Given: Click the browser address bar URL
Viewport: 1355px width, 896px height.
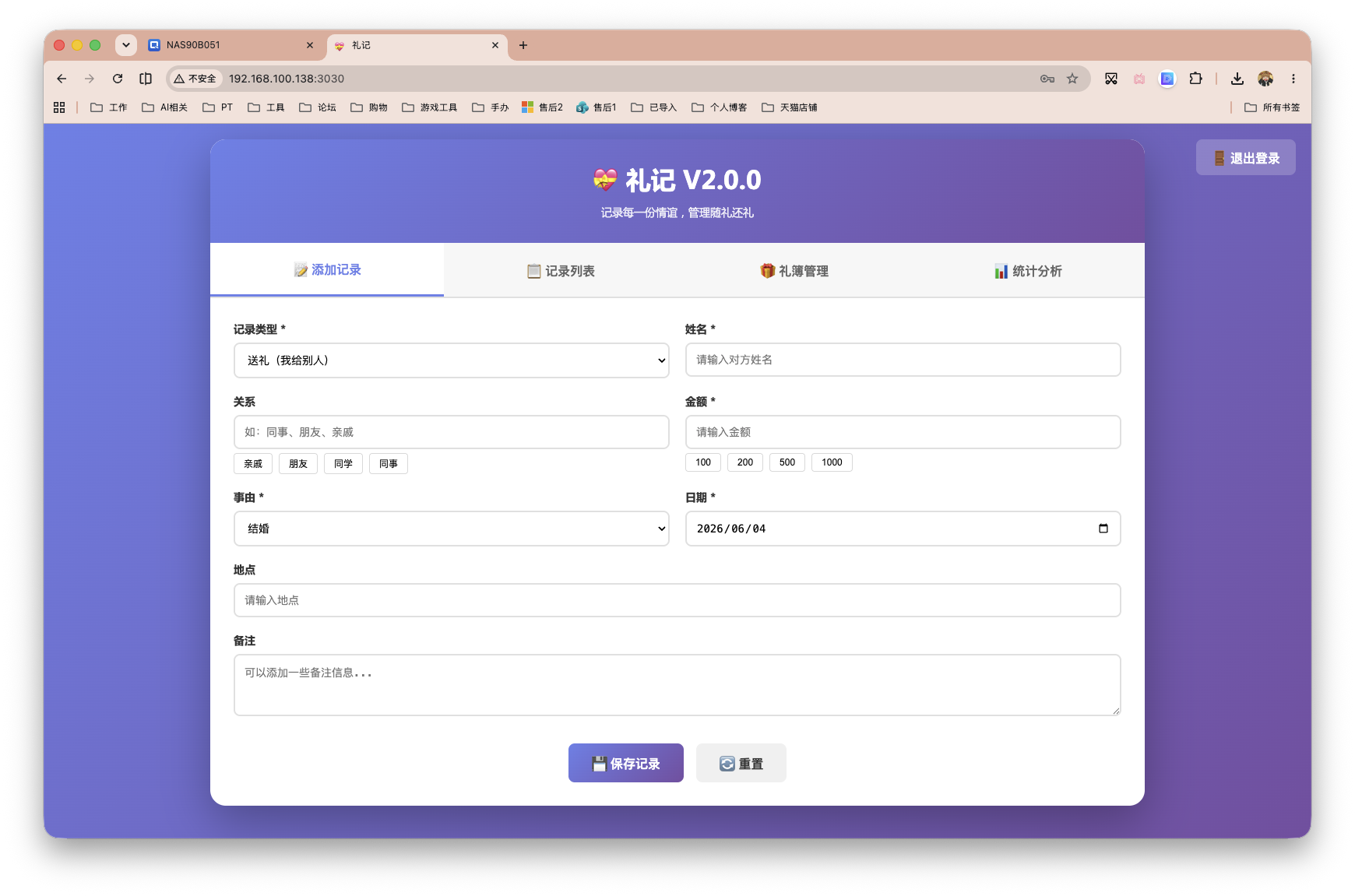Looking at the screenshot, I should tap(287, 79).
